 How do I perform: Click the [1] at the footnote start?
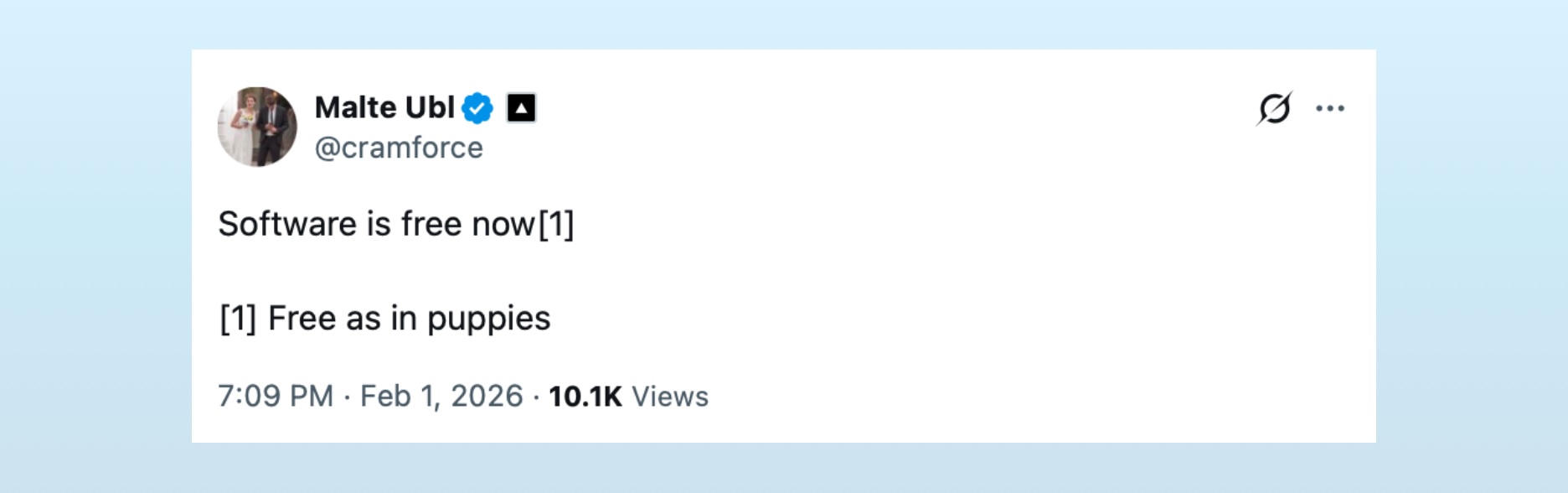[x=238, y=319]
